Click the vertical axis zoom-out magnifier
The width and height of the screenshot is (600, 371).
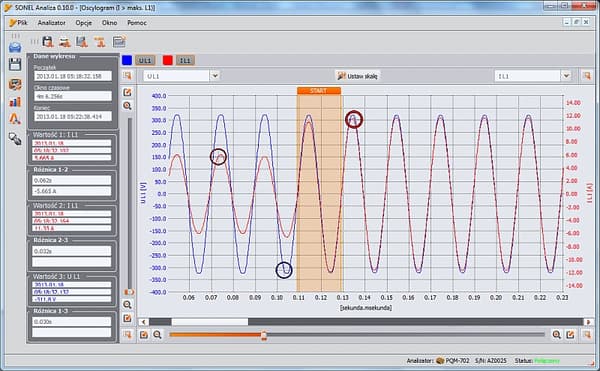pyautogui.click(x=127, y=305)
